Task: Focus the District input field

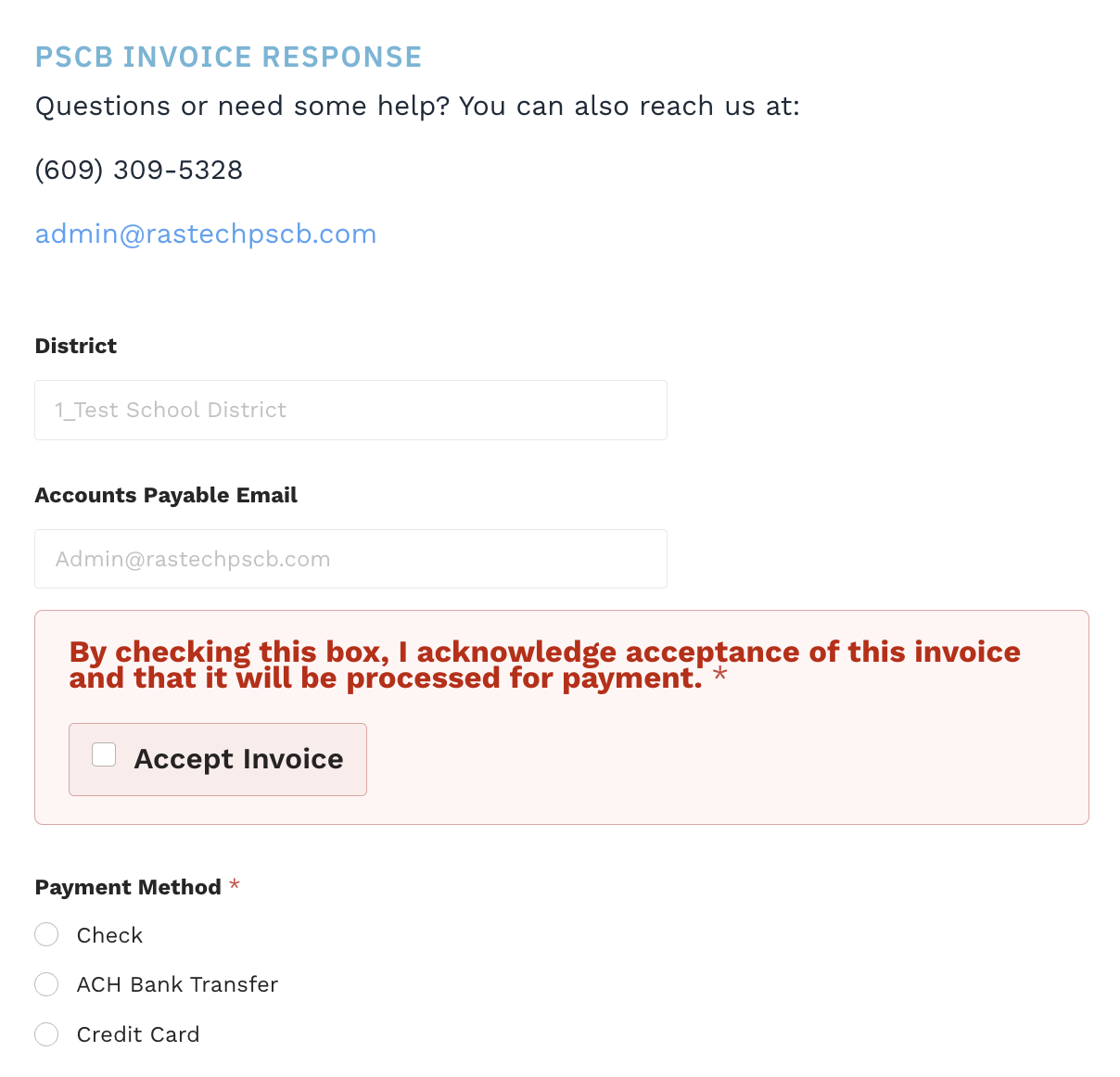Action: point(350,410)
